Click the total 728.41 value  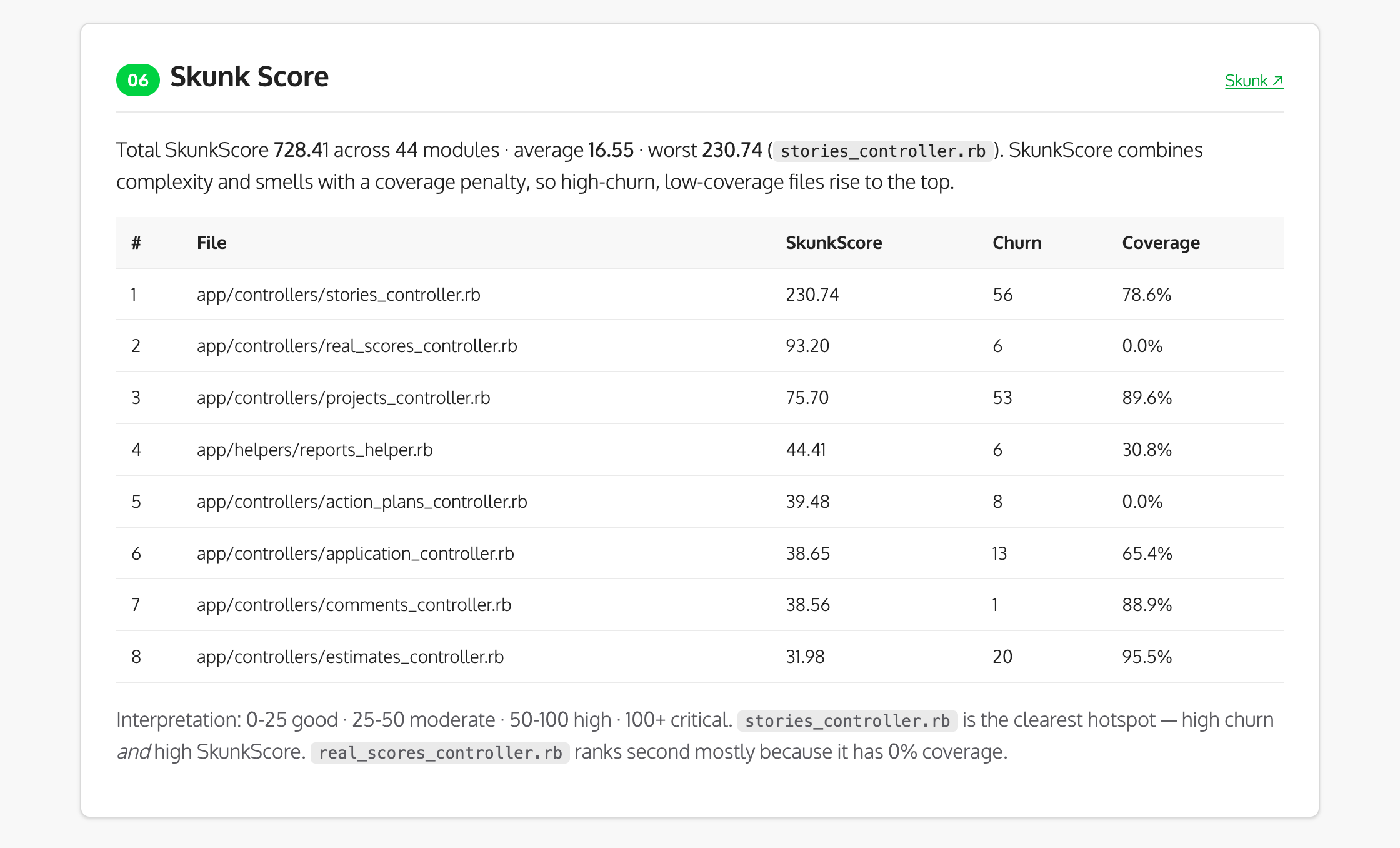tap(301, 150)
